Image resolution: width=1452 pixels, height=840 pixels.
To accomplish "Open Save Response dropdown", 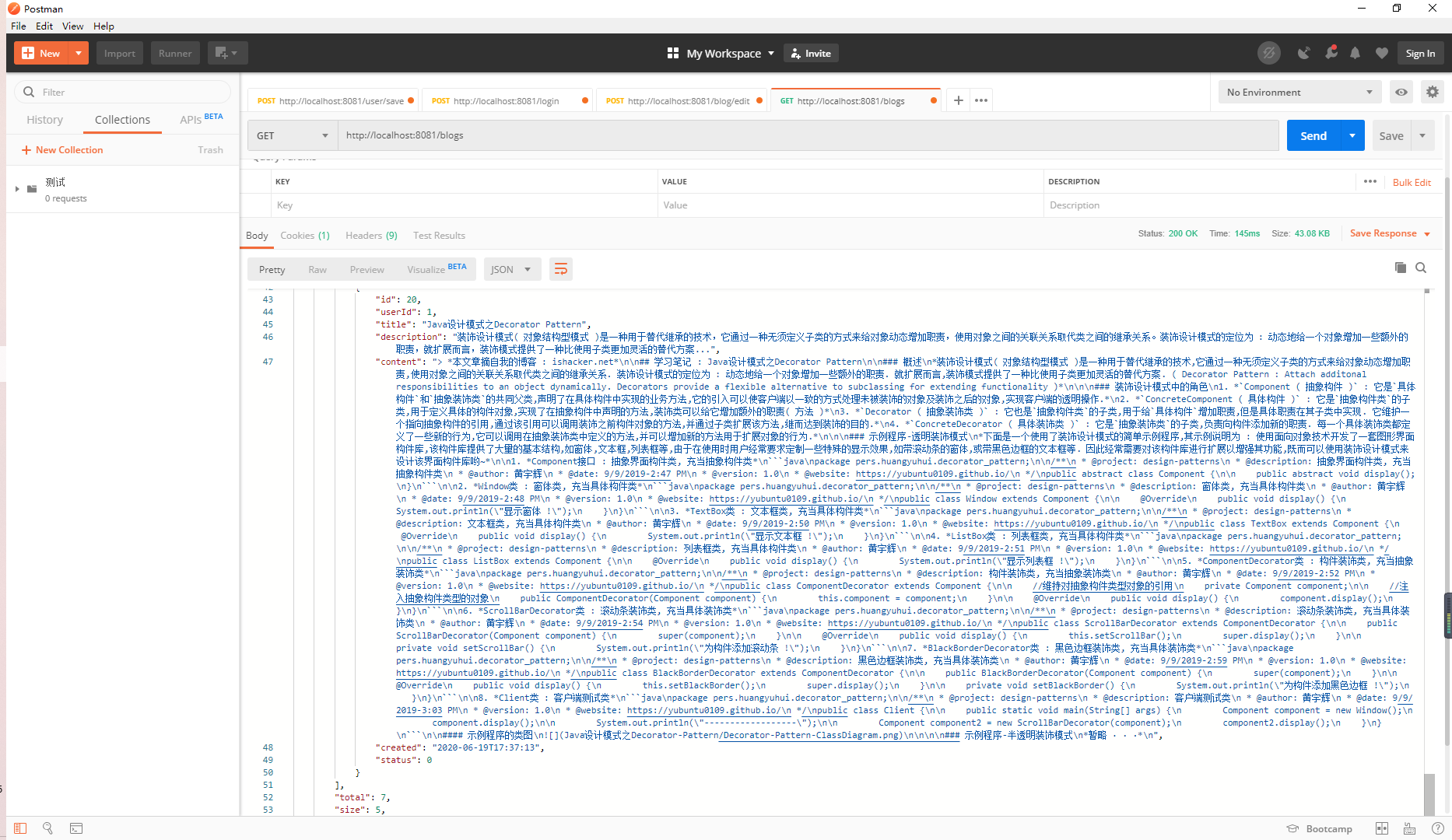I will [1390, 233].
